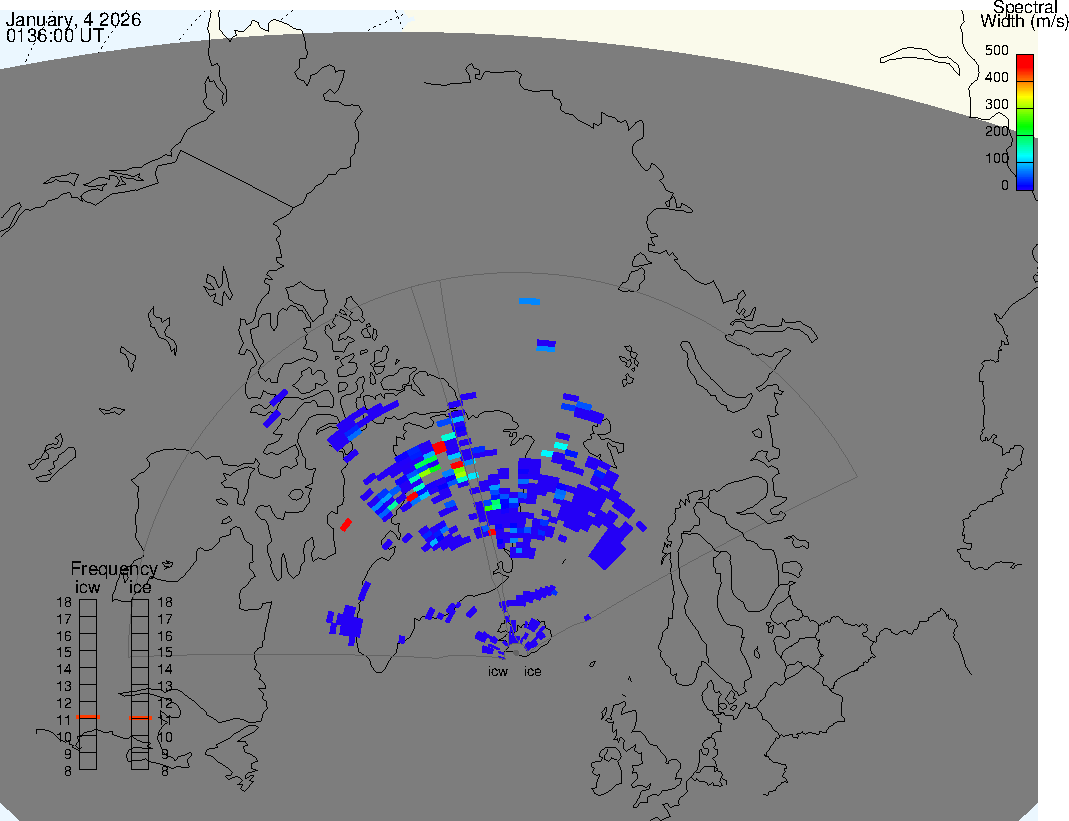The width and height of the screenshot is (1069, 821).
Task: Click the 16 label right of the ice bar
Action: [x=165, y=636]
